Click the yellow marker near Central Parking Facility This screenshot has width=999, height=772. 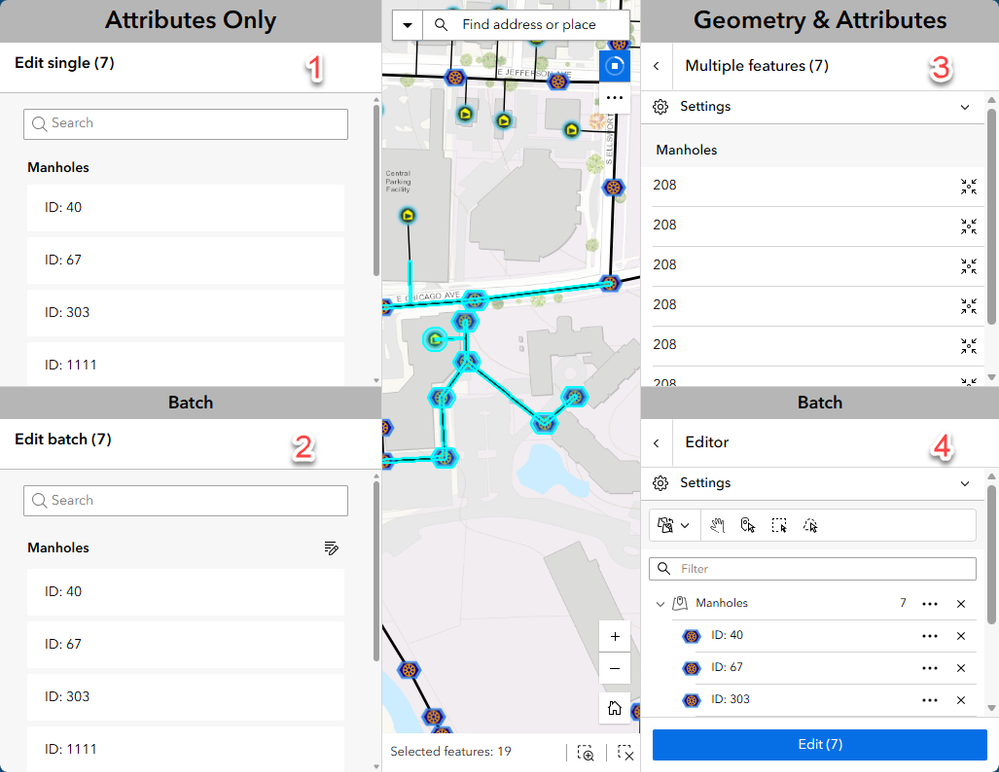(x=408, y=215)
